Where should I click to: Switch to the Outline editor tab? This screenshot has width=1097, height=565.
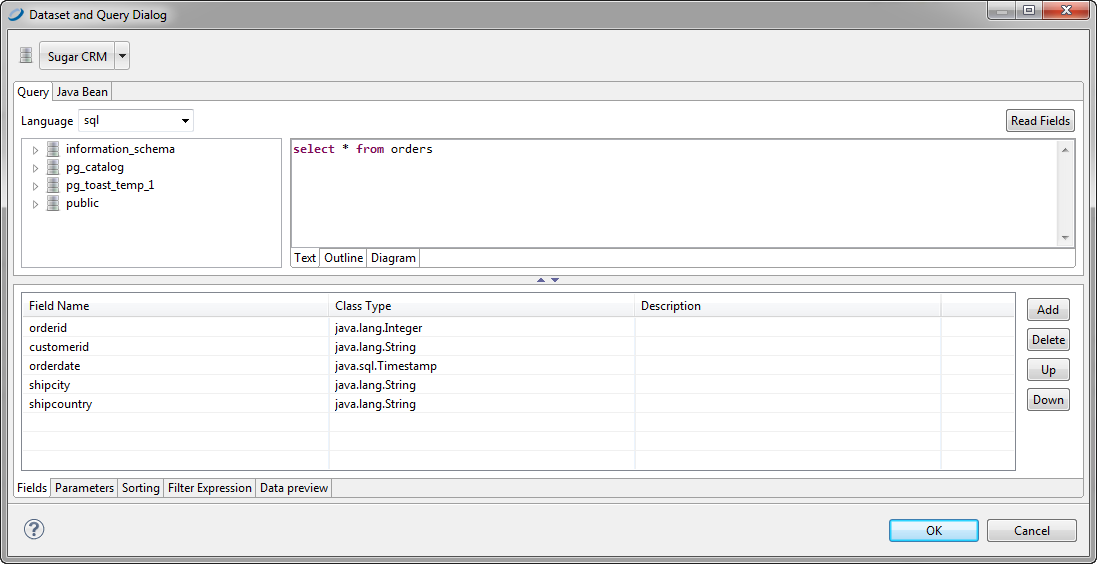pyautogui.click(x=344, y=257)
